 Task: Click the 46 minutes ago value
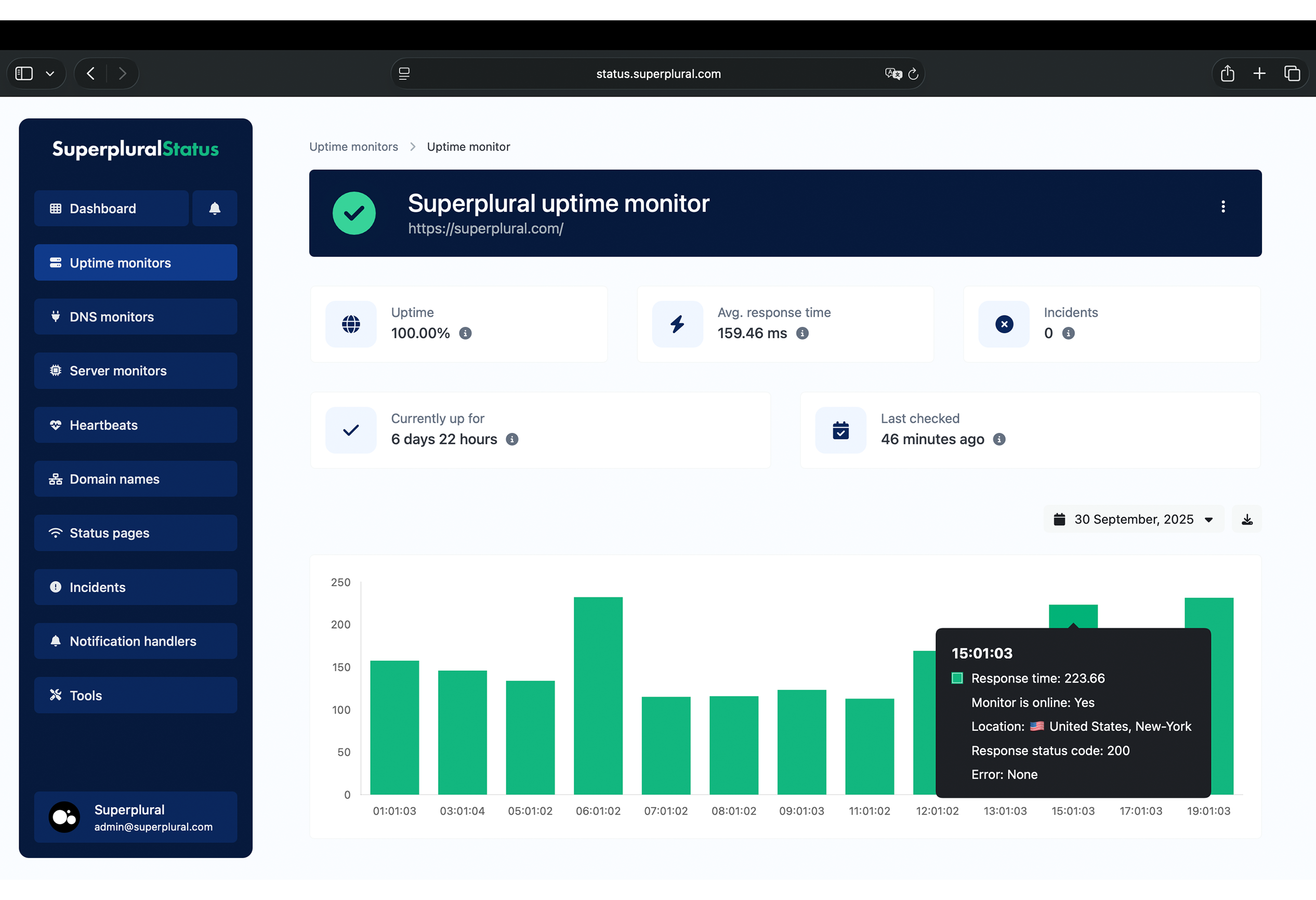click(x=932, y=439)
